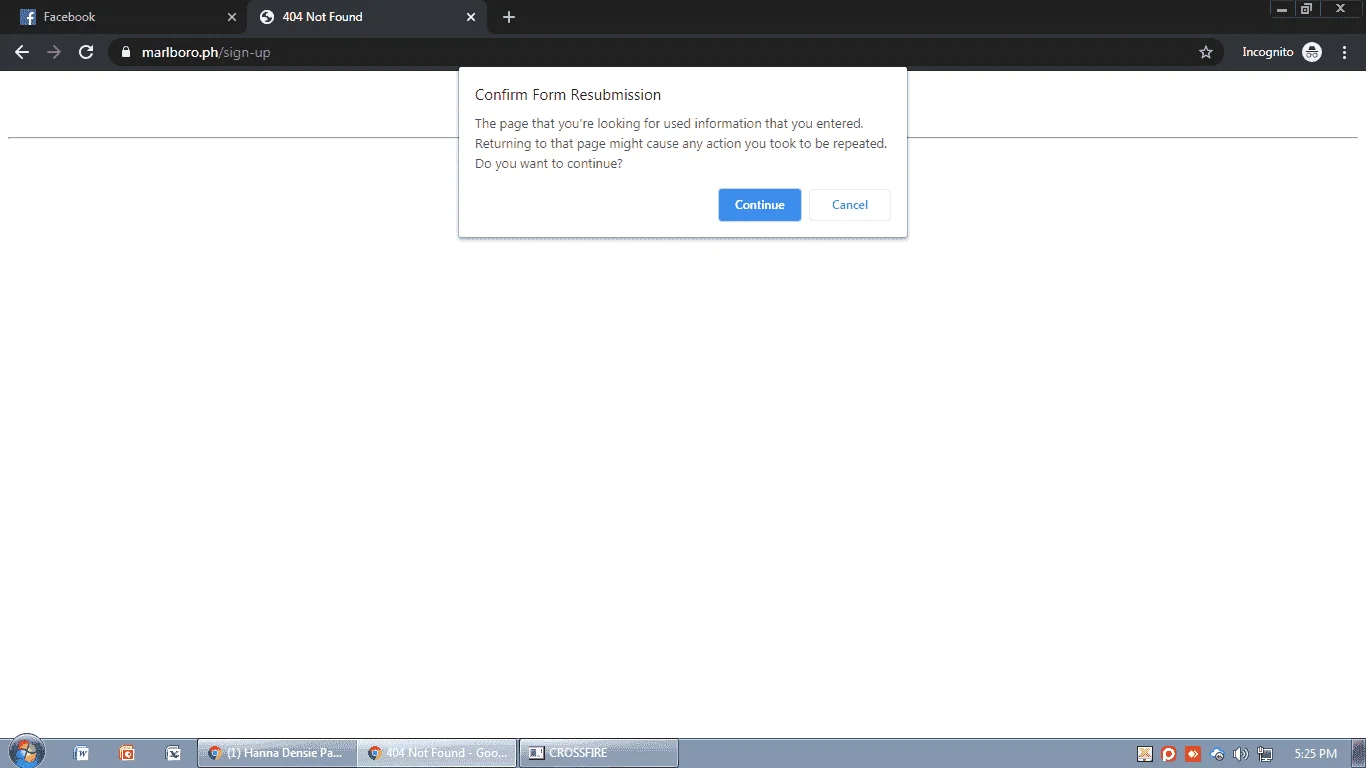
Task: Click the first orange X tray icon
Action: pyautogui.click(x=1145, y=754)
